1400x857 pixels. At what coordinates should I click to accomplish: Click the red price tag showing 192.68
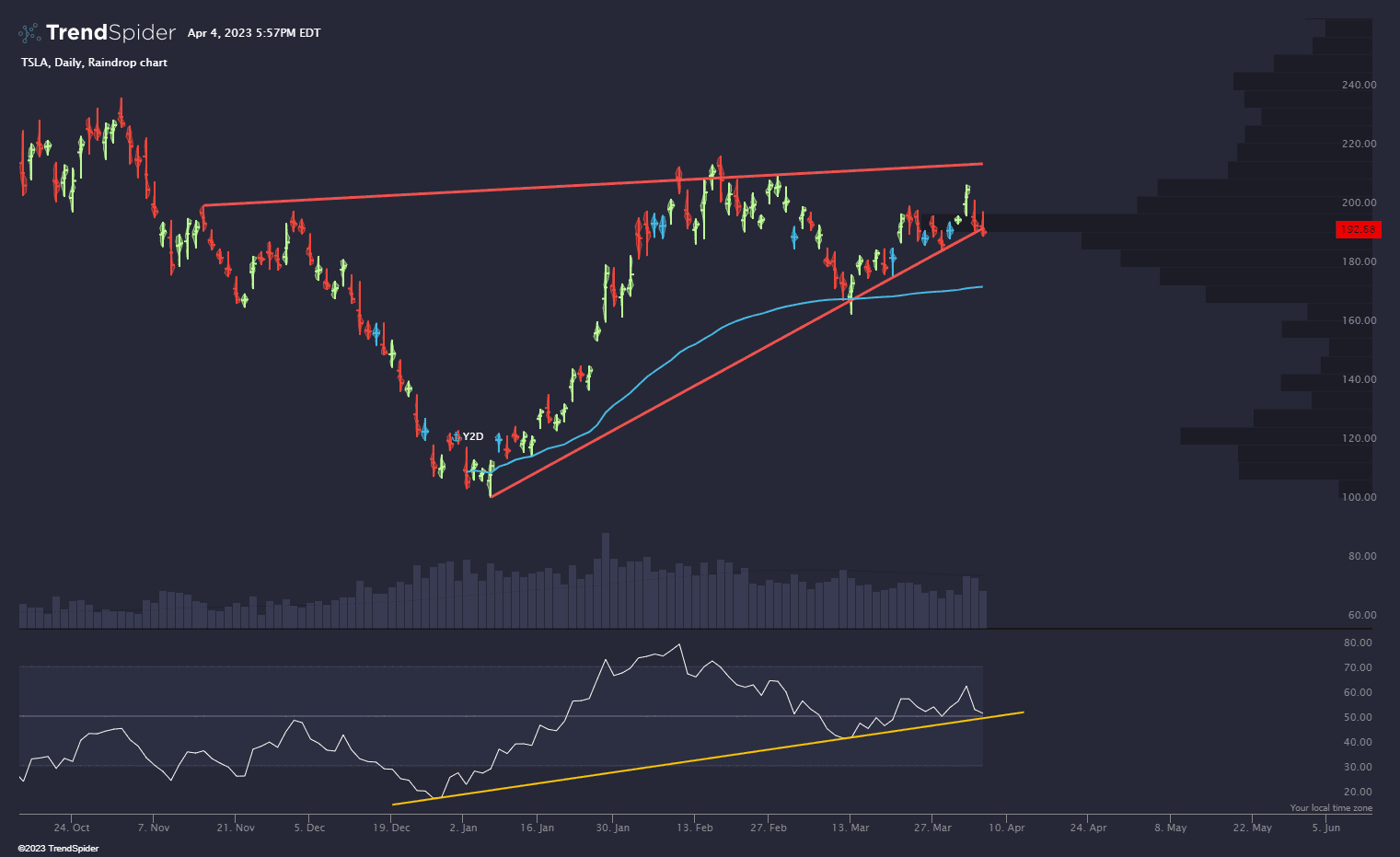pyautogui.click(x=1358, y=230)
